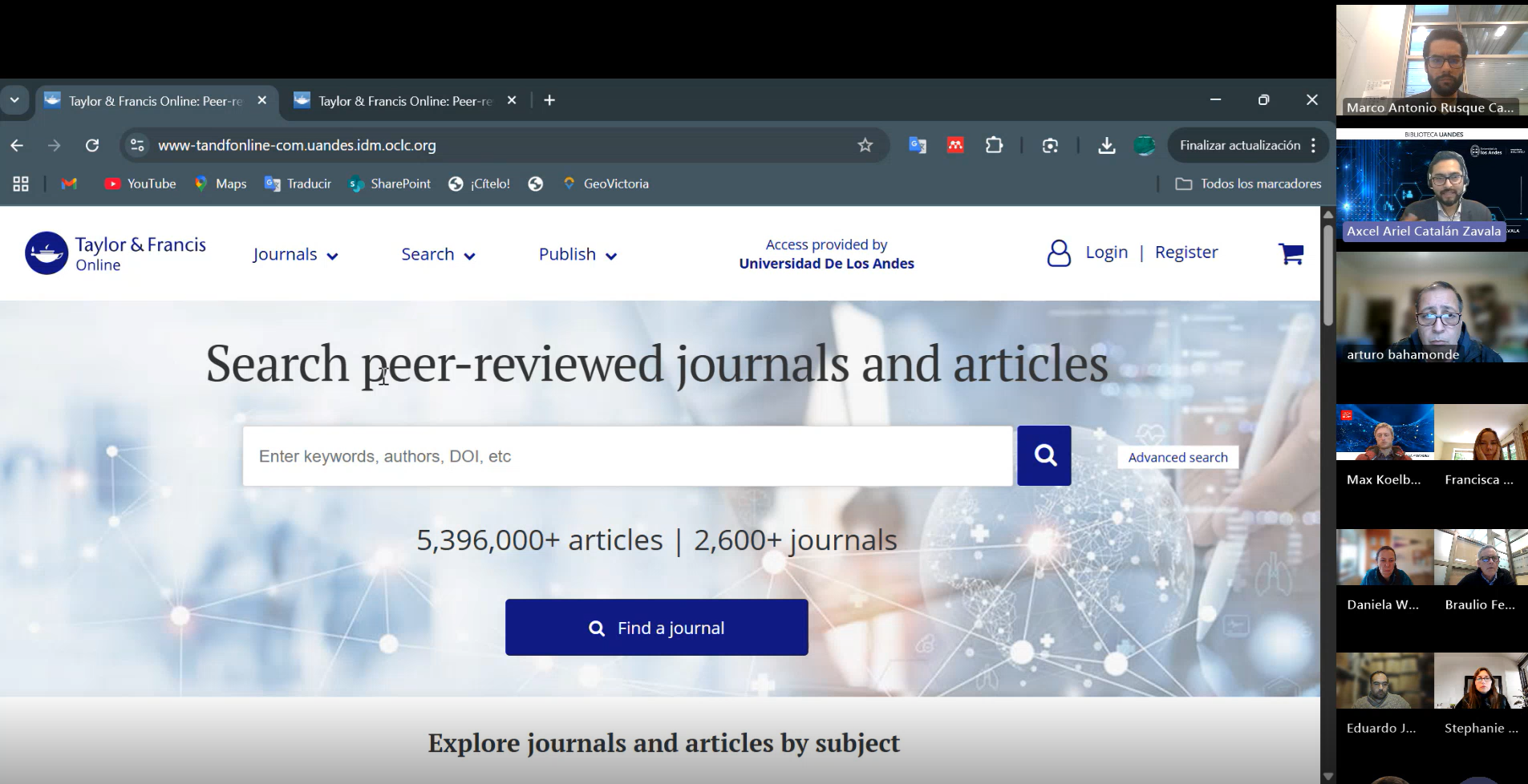Switch to the second Taylor & Francis tab

[404, 101]
